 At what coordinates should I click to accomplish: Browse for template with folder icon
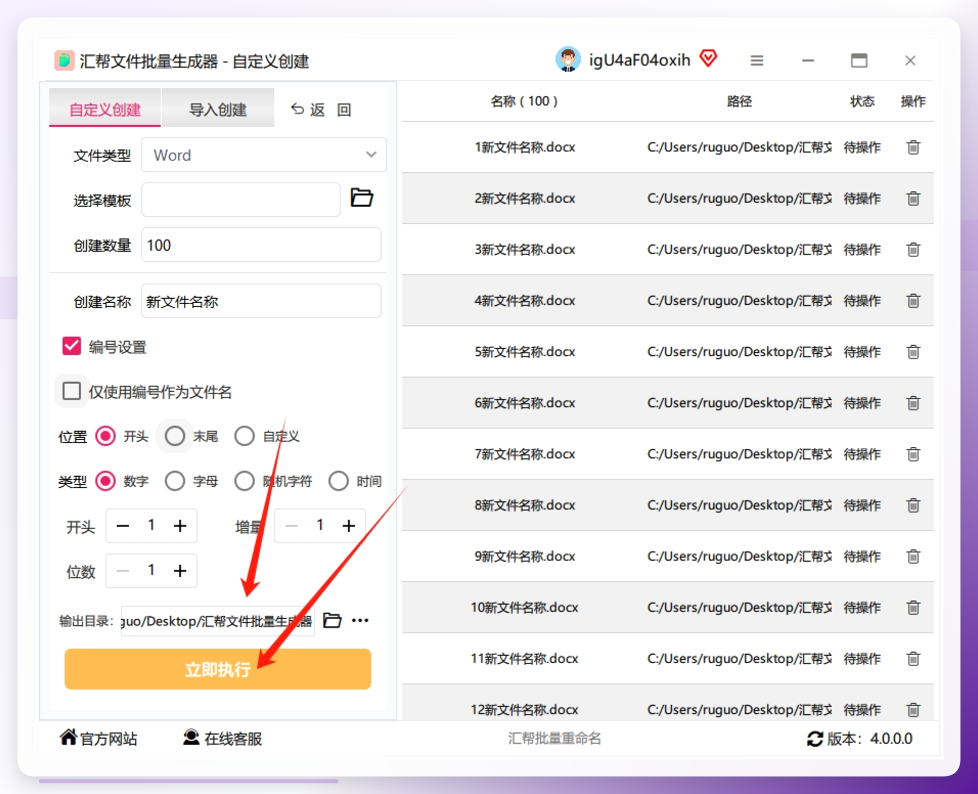(362, 198)
